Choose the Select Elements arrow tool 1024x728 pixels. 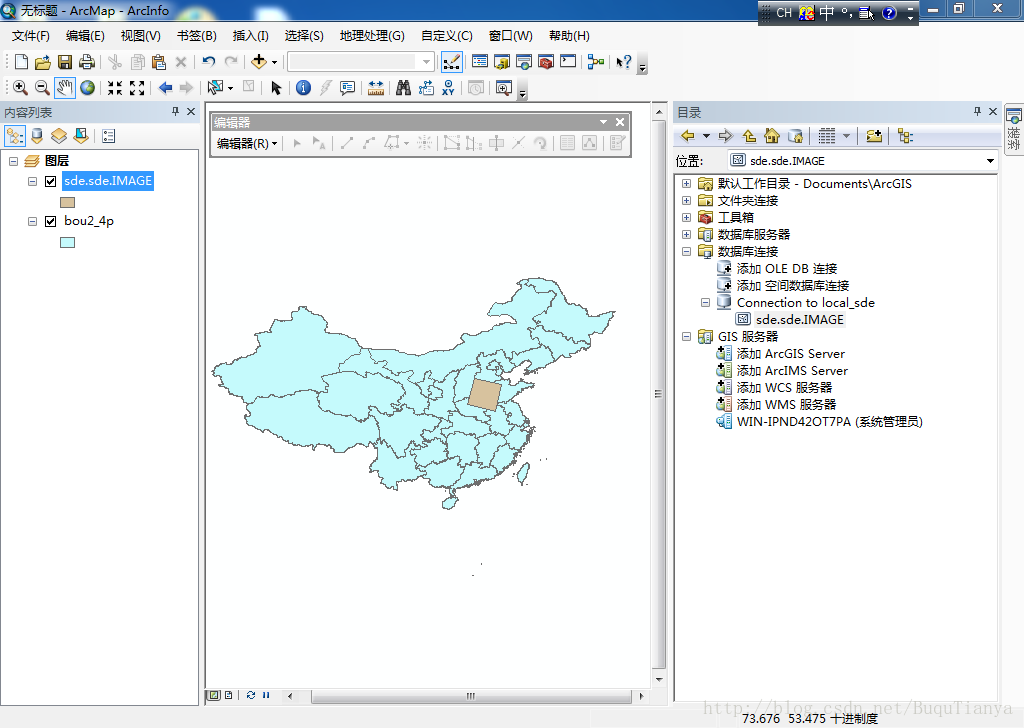276,88
